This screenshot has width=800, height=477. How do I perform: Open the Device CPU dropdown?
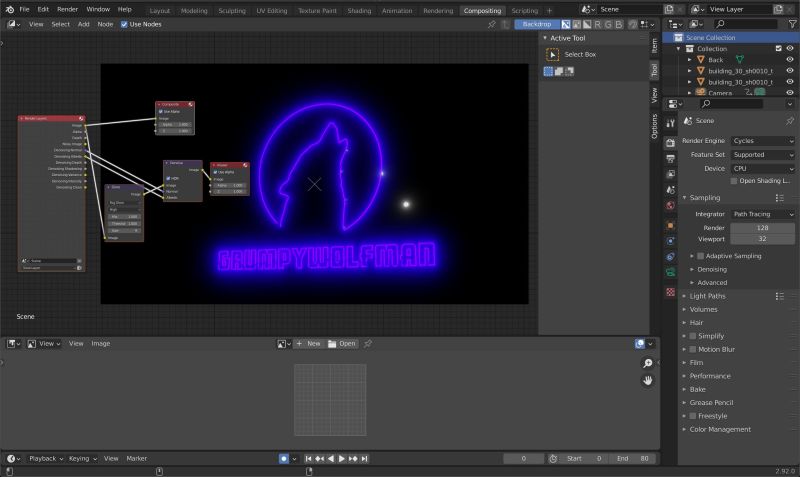click(x=763, y=168)
